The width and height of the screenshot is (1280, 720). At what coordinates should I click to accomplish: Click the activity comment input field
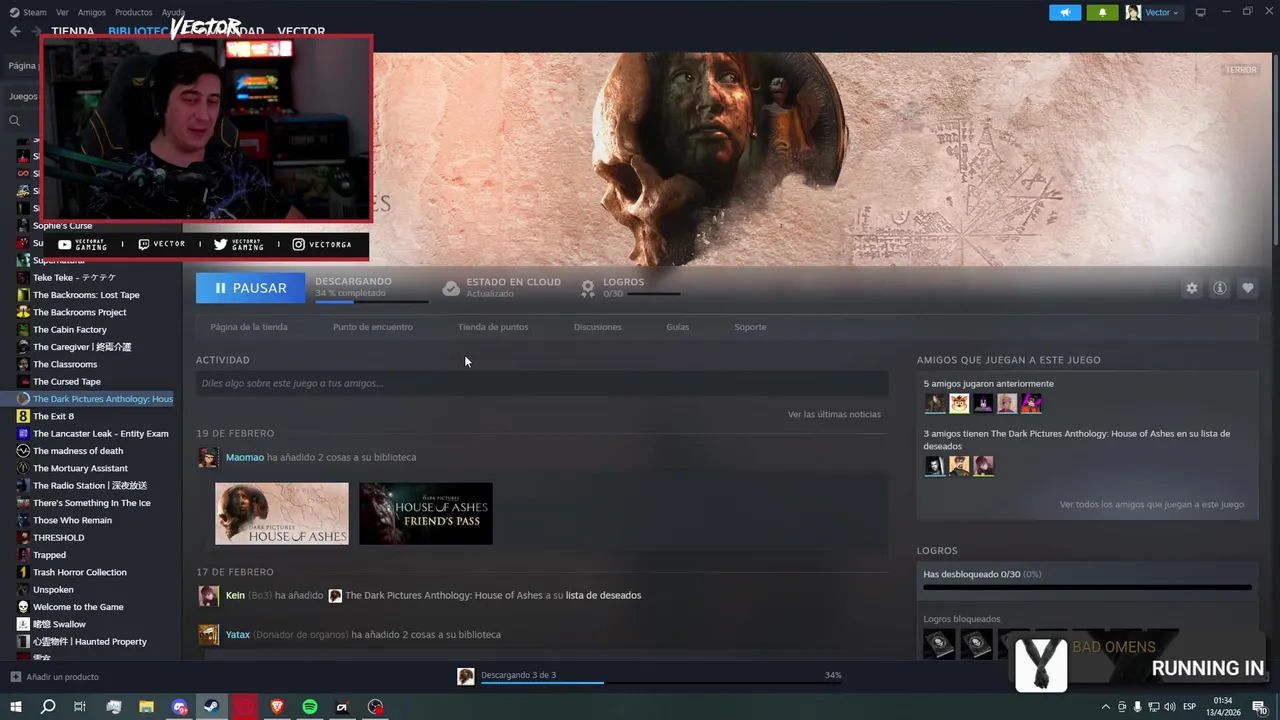542,383
